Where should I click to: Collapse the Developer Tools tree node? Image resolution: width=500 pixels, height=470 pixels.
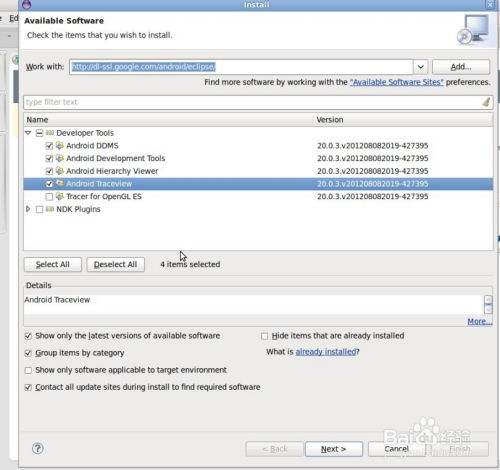(x=28, y=133)
